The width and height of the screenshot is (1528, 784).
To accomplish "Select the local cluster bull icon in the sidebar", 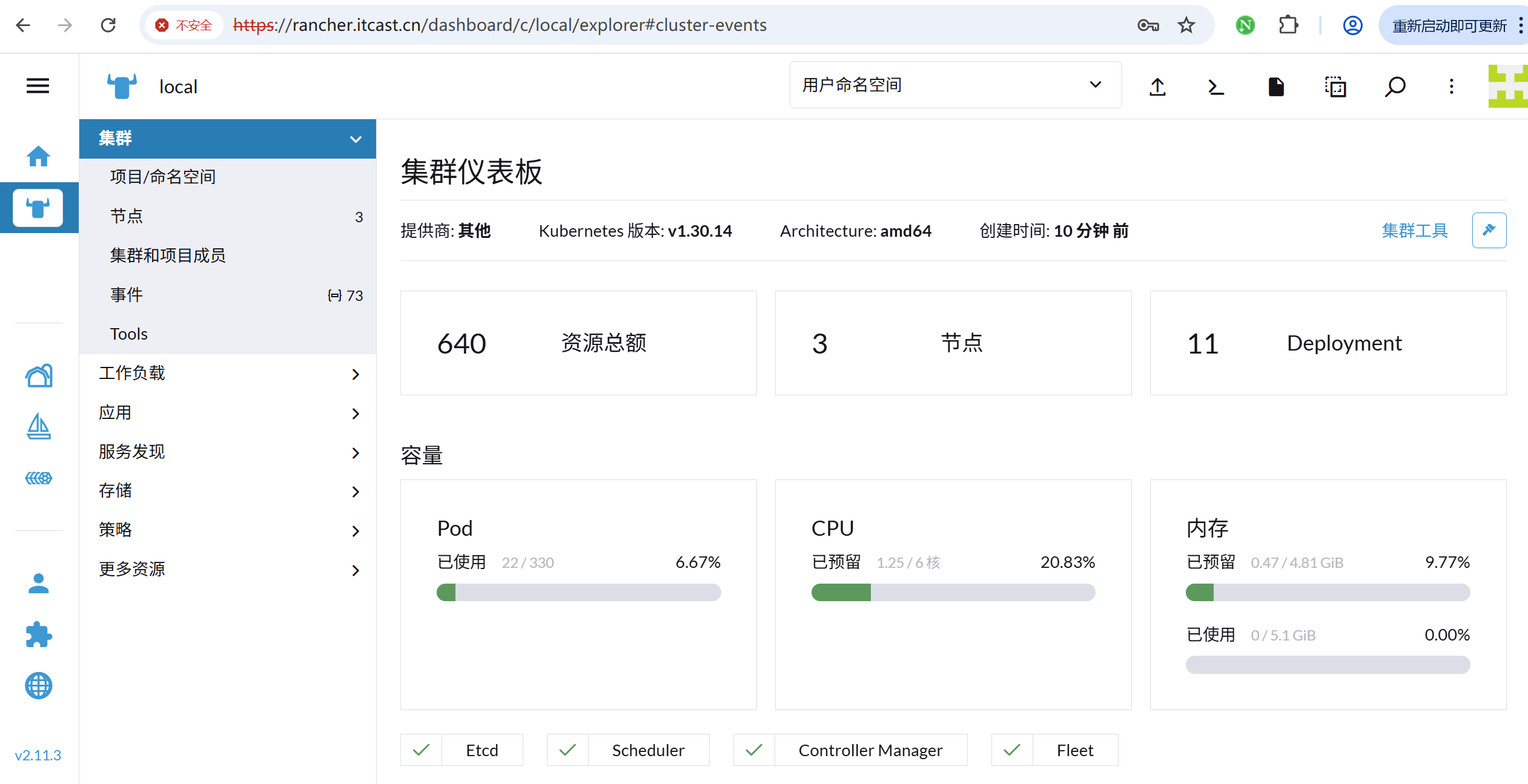I will point(38,208).
